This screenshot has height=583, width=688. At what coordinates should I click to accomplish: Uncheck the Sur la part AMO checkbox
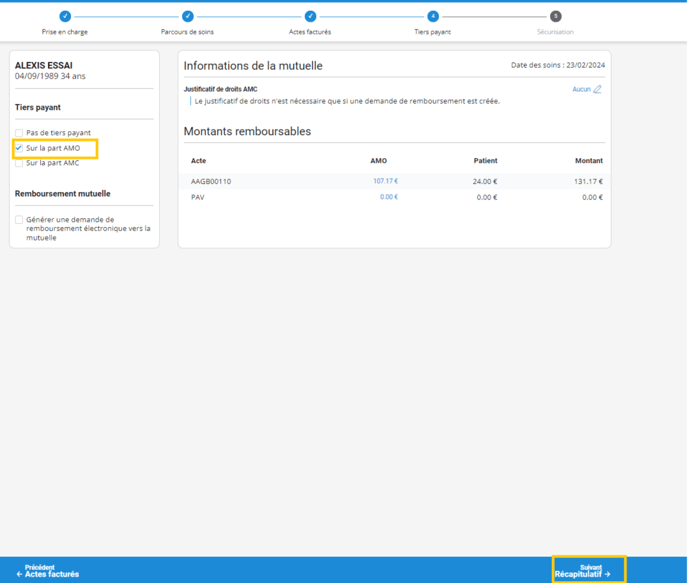[19, 148]
